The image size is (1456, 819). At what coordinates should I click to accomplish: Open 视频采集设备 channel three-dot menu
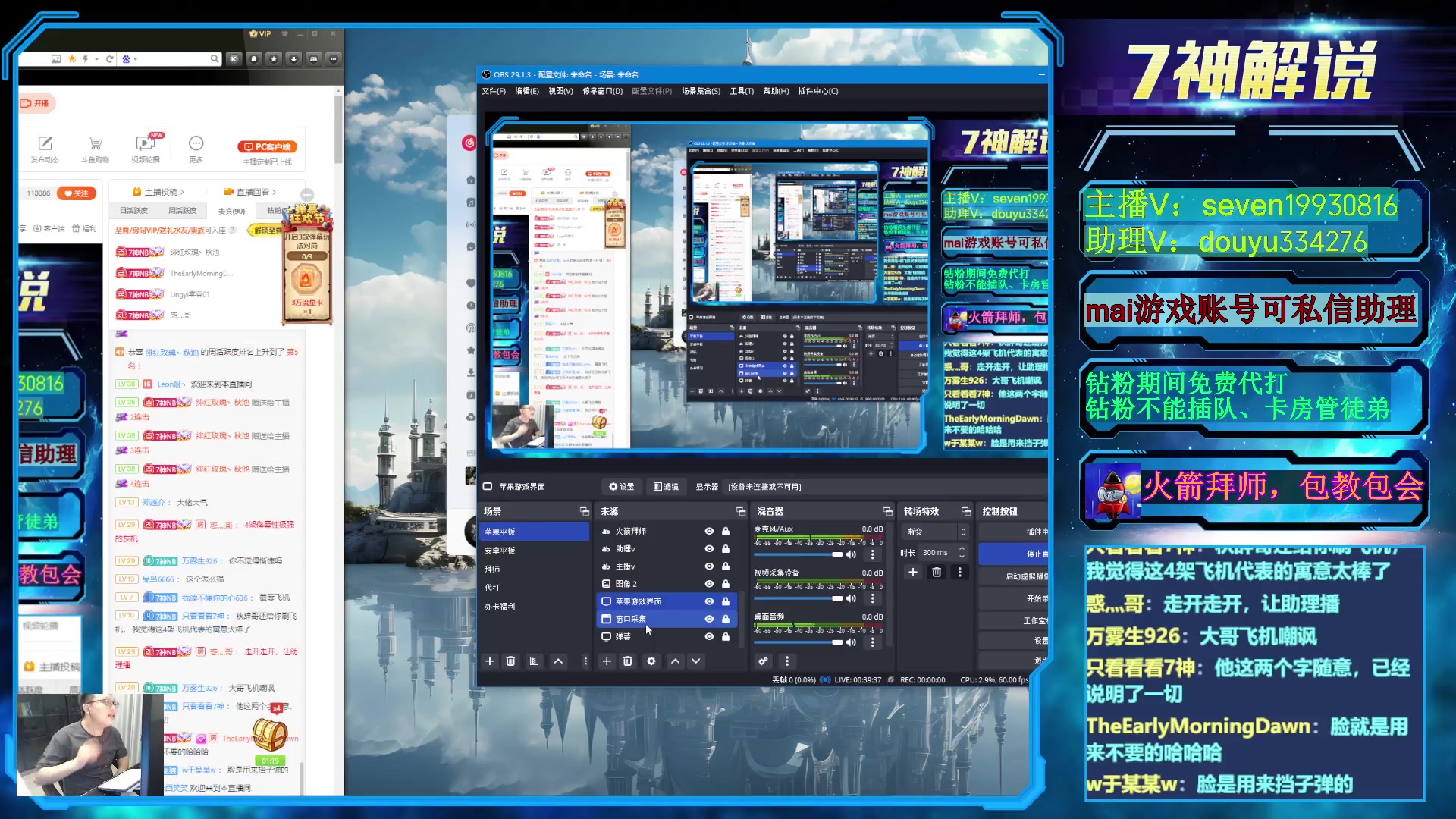(872, 598)
